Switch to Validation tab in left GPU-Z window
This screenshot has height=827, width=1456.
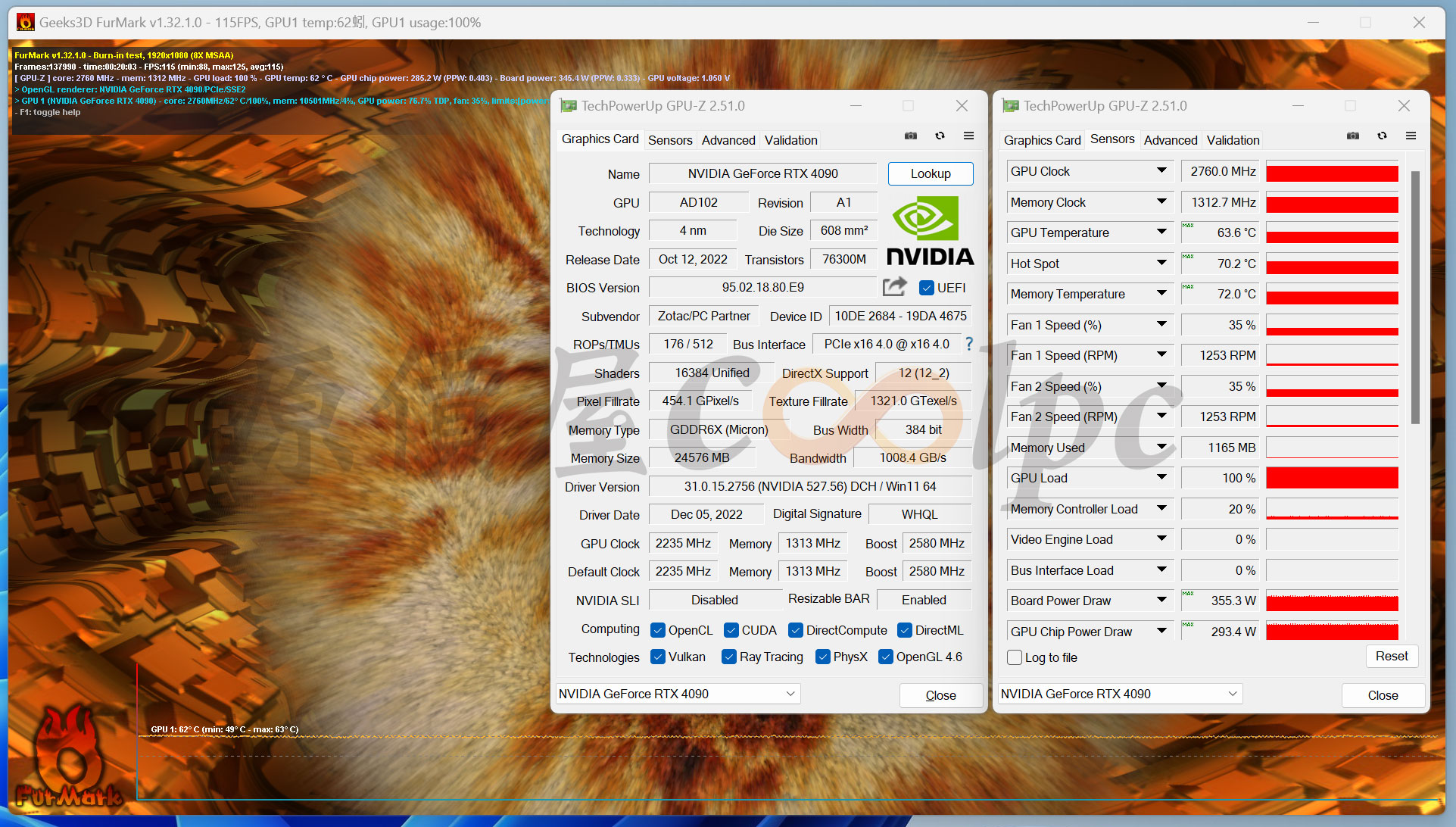coord(791,140)
